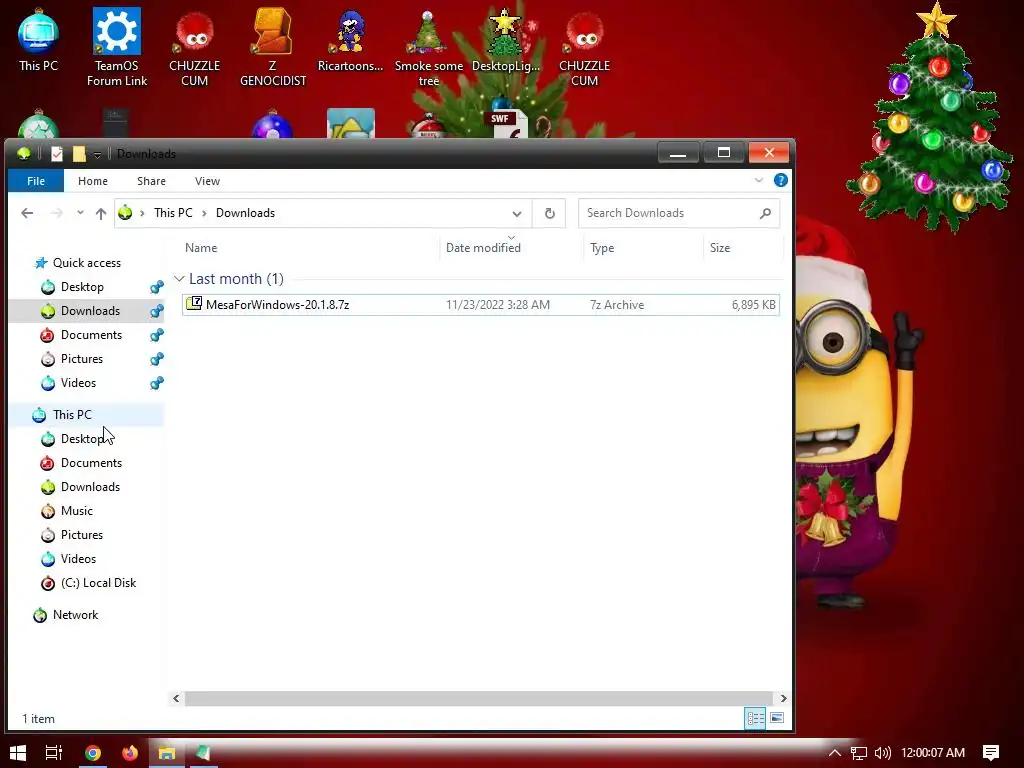
Task: Click the Properties icon in title bar
Action: (57, 153)
